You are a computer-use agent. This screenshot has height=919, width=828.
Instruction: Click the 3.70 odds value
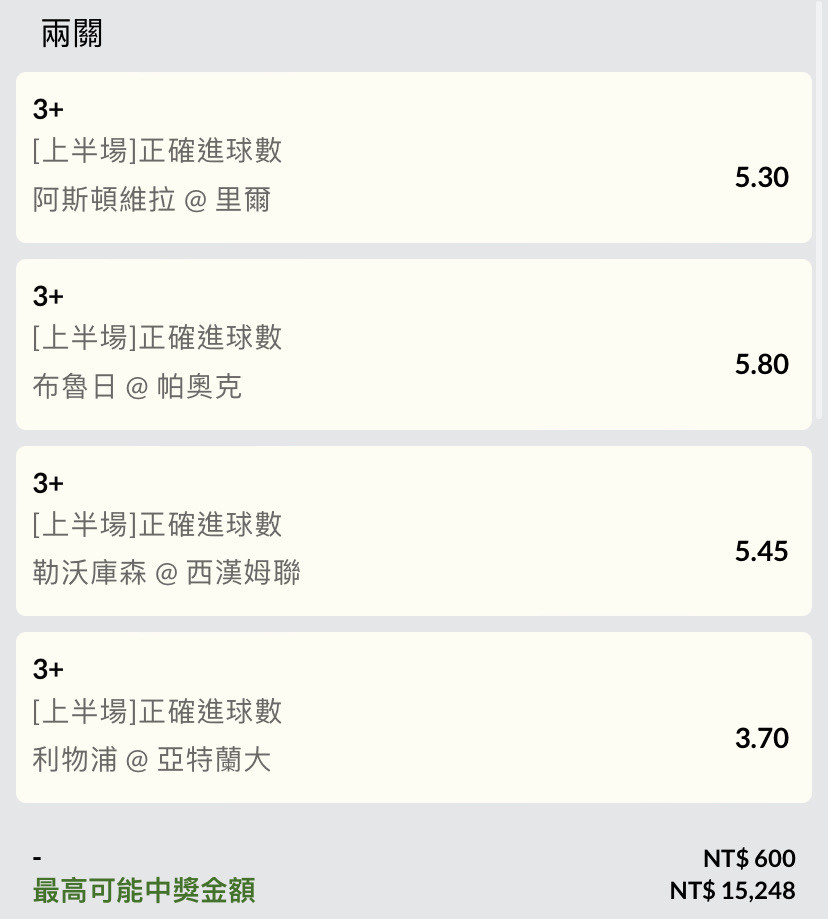click(762, 738)
